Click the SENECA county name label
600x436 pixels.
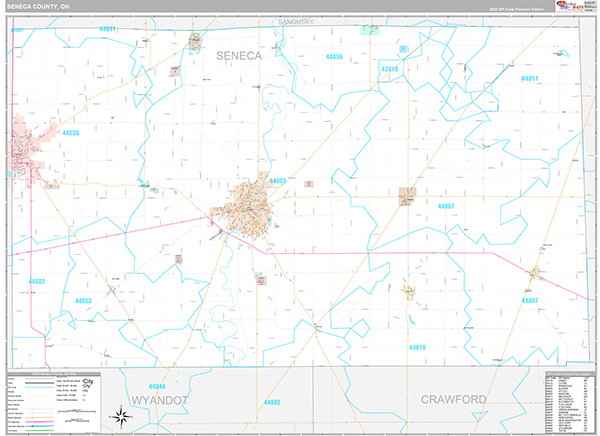(239, 56)
